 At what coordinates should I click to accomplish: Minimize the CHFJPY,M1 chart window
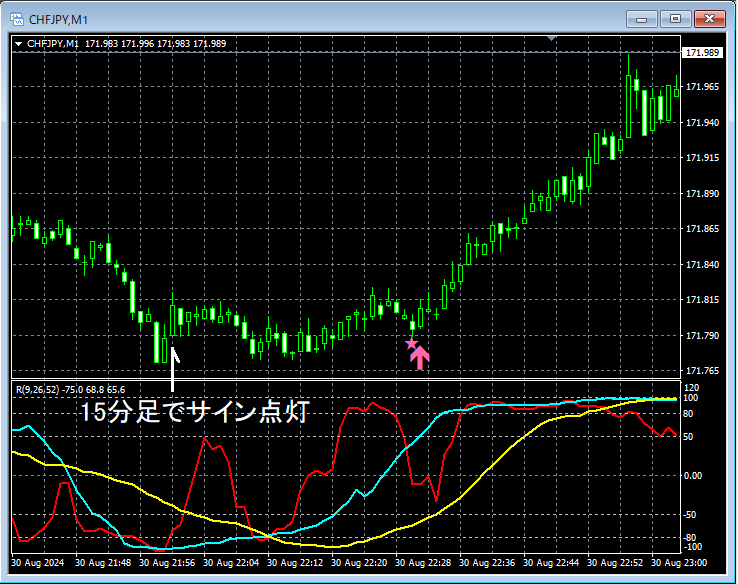[642, 19]
